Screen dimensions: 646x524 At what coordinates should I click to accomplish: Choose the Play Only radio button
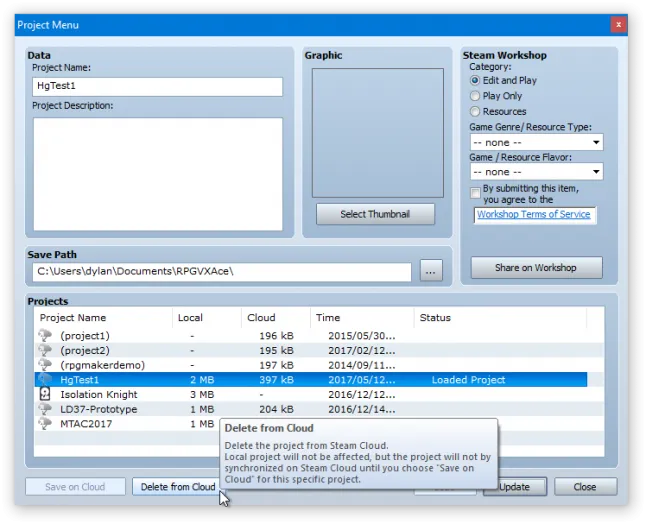point(475,96)
